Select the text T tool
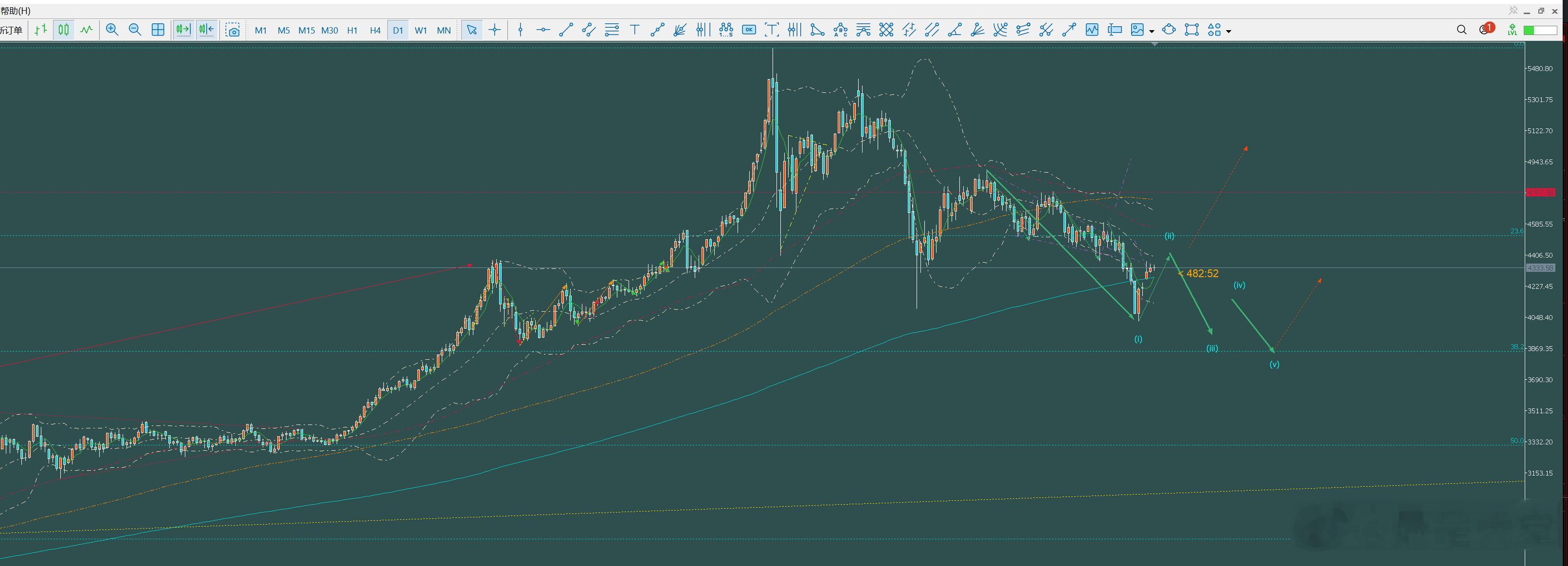 pos(635,30)
